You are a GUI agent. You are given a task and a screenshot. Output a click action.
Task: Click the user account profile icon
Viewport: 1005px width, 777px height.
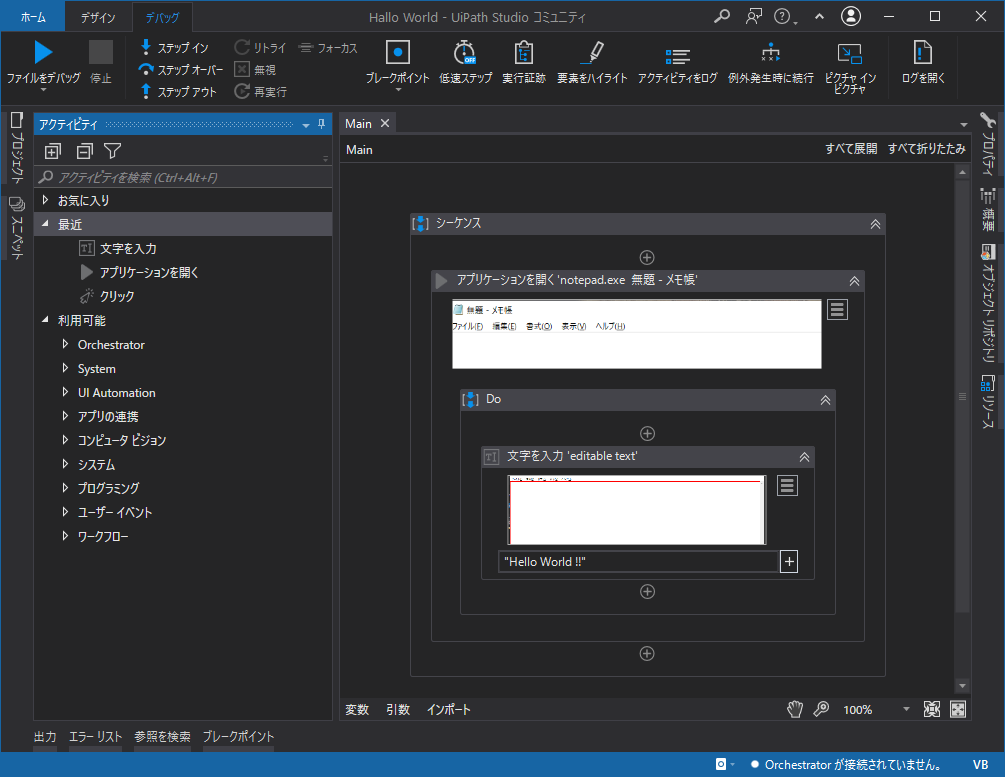(851, 16)
